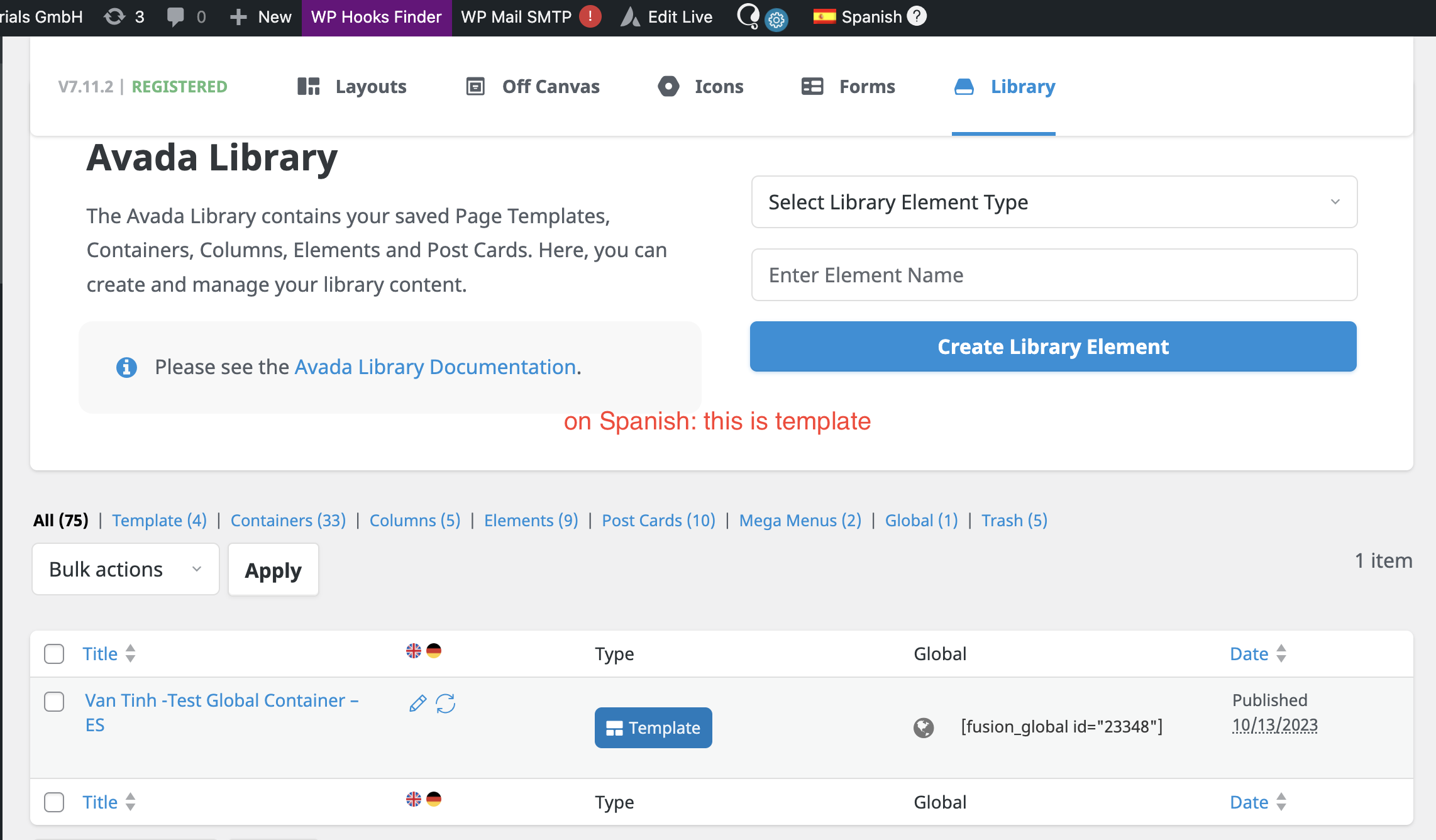The height and width of the screenshot is (840, 1436).
Task: Filter by Elements (9)
Action: tap(531, 521)
